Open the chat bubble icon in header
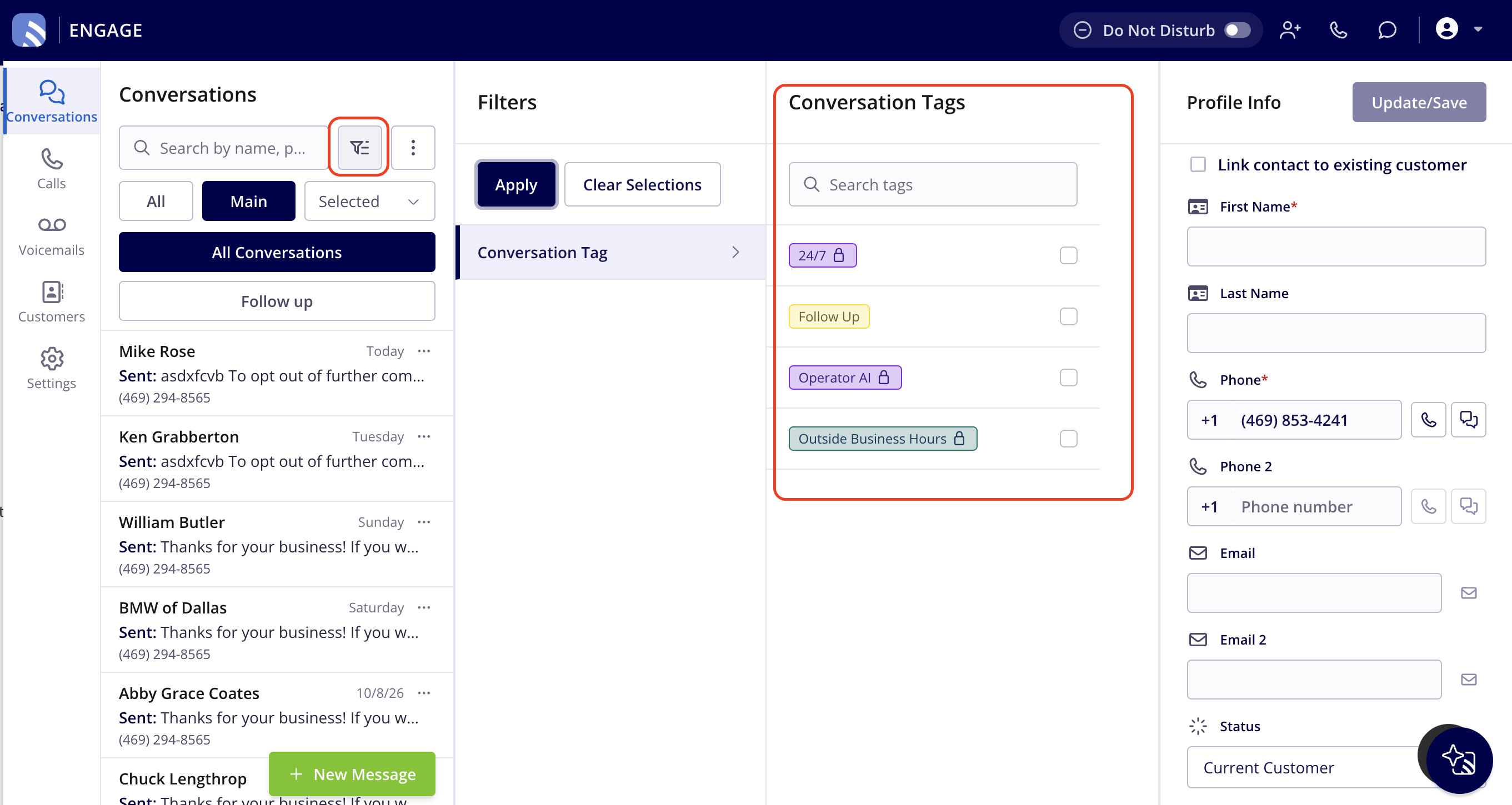 tap(1387, 30)
